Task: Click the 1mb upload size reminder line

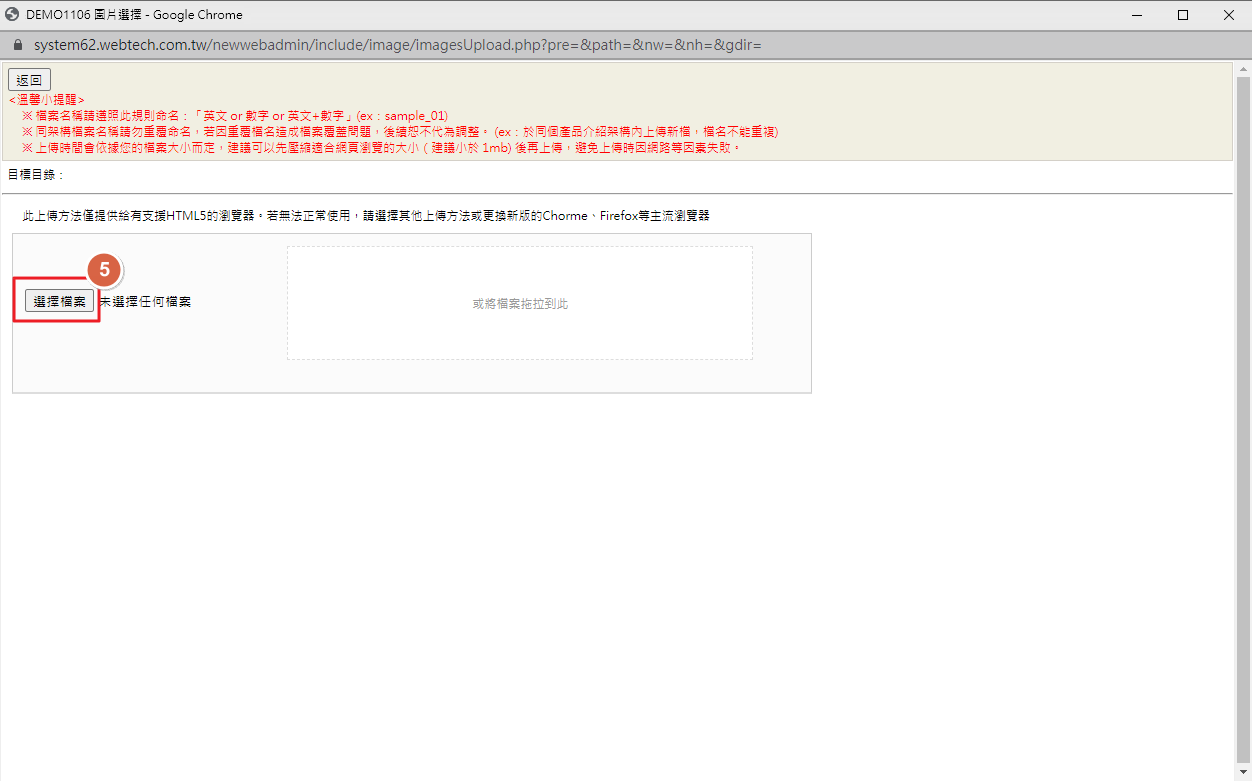Action: (x=380, y=147)
